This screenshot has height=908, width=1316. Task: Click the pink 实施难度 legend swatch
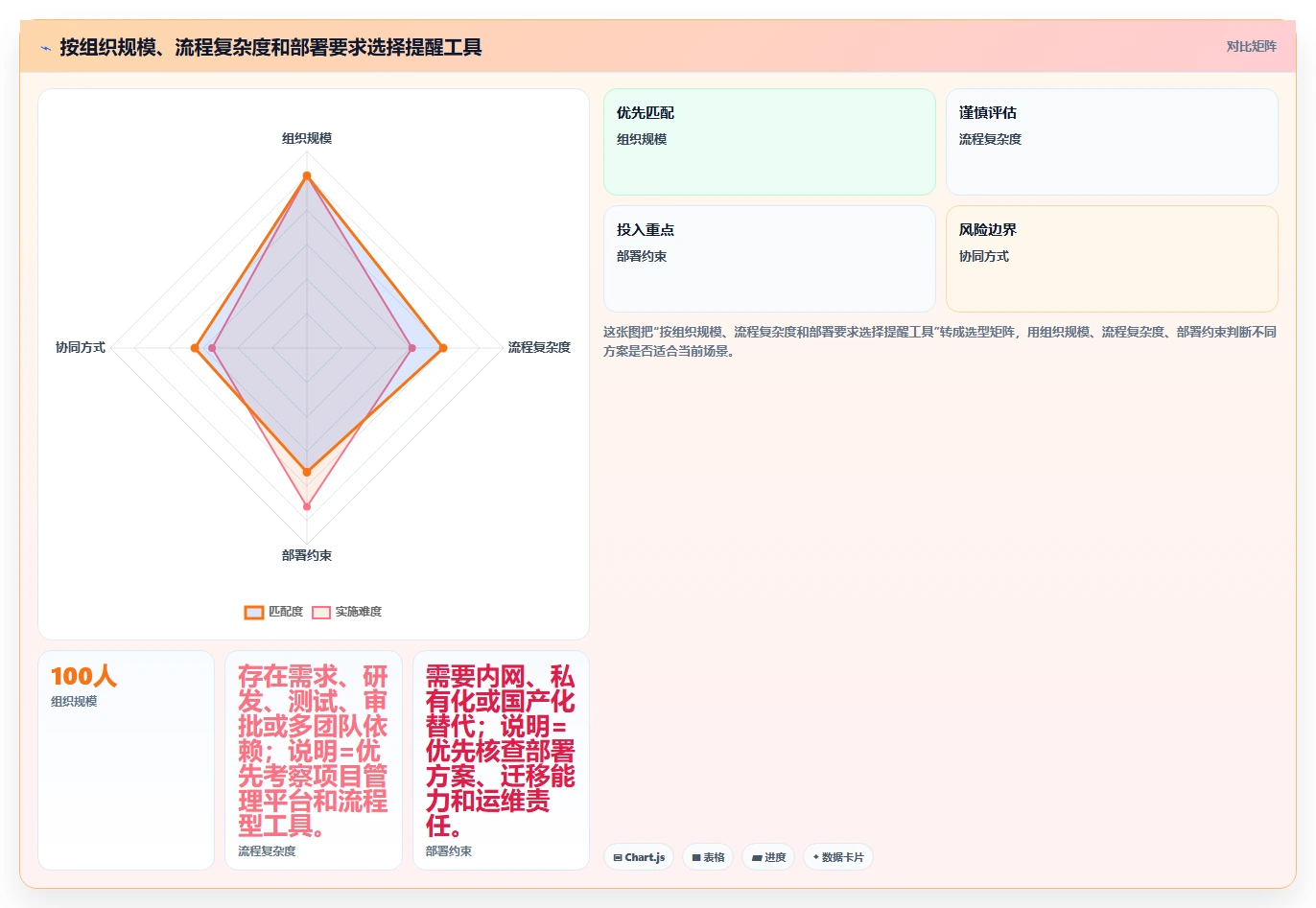(321, 613)
